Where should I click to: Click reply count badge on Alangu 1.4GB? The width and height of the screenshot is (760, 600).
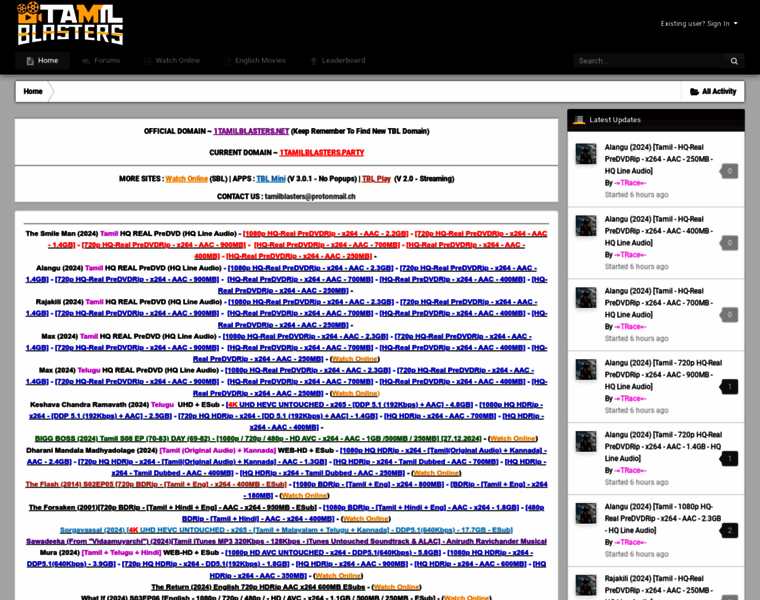pyautogui.click(x=729, y=458)
